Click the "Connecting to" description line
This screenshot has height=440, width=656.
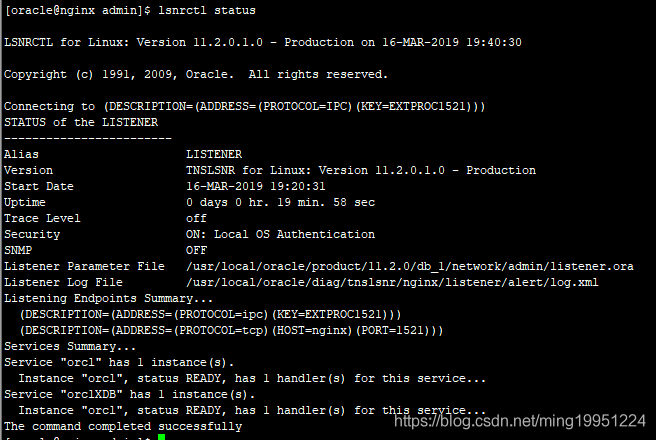click(245, 106)
